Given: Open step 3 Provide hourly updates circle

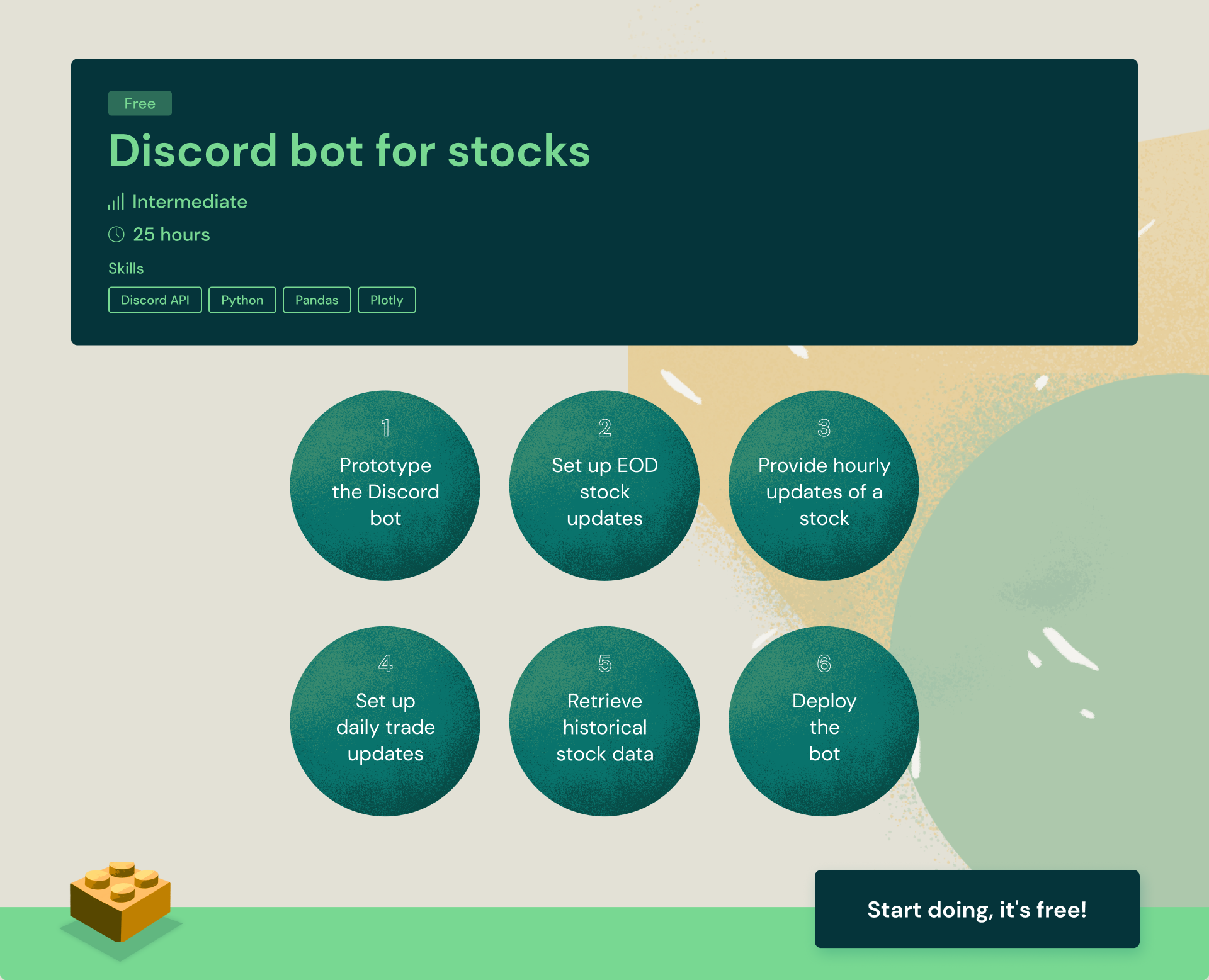Looking at the screenshot, I should click(824, 485).
